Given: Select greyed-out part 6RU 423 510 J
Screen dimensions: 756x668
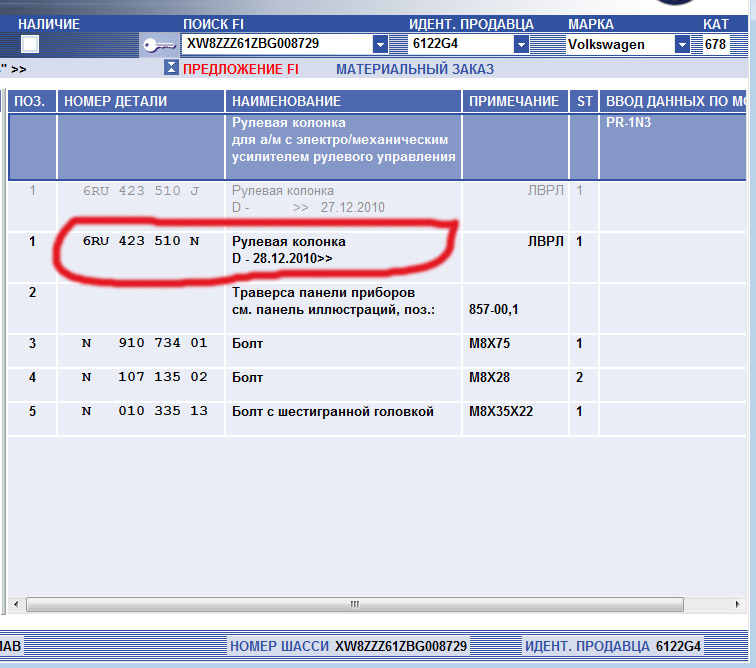Looking at the screenshot, I should 140,191.
